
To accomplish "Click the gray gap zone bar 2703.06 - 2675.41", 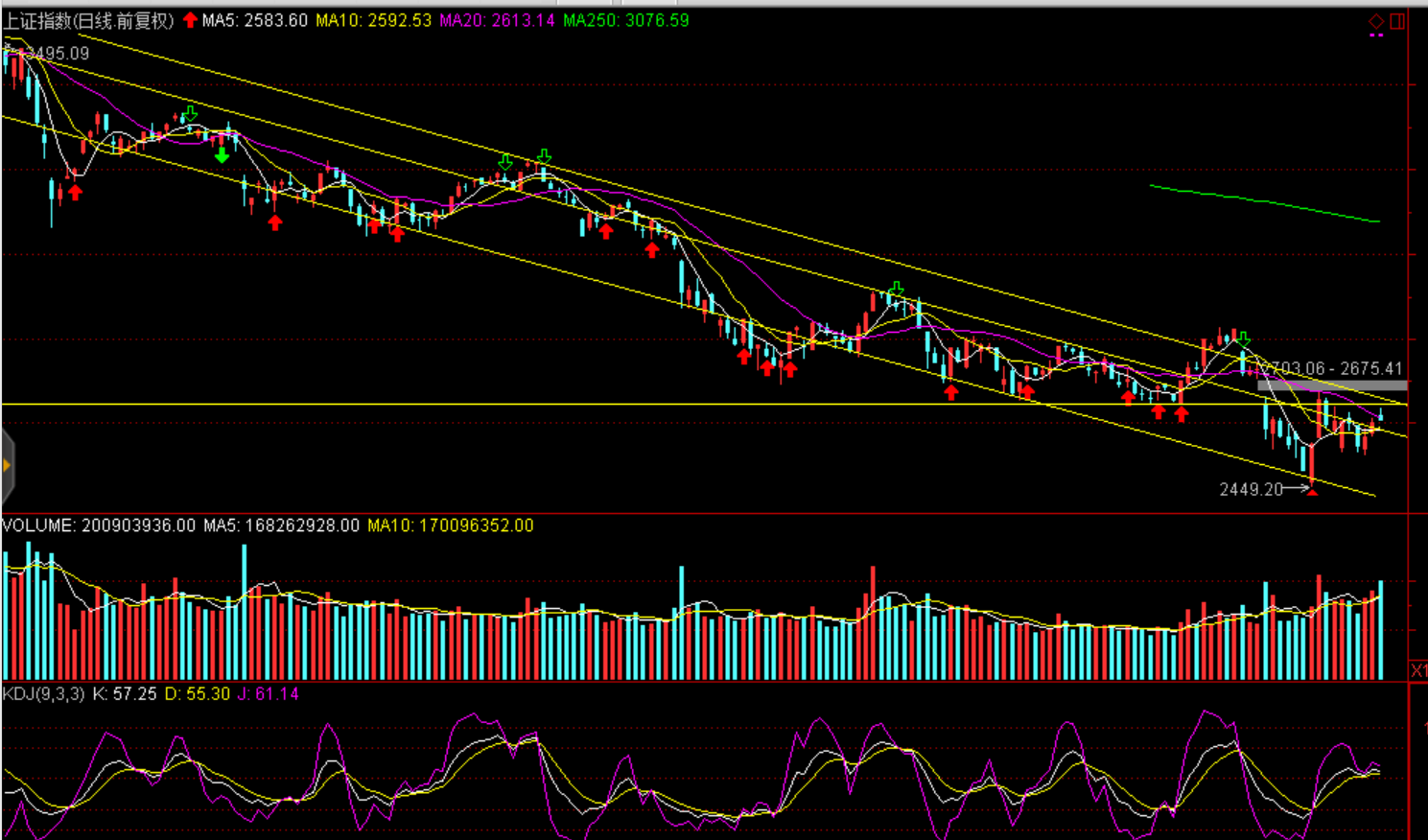I will (1332, 385).
